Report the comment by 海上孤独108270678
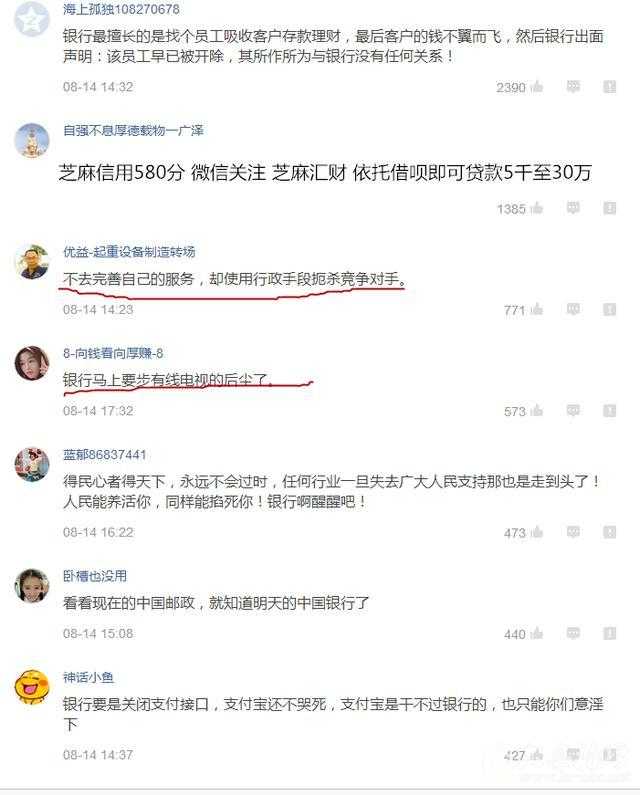Image resolution: width=640 pixels, height=795 pixels. coord(610,87)
